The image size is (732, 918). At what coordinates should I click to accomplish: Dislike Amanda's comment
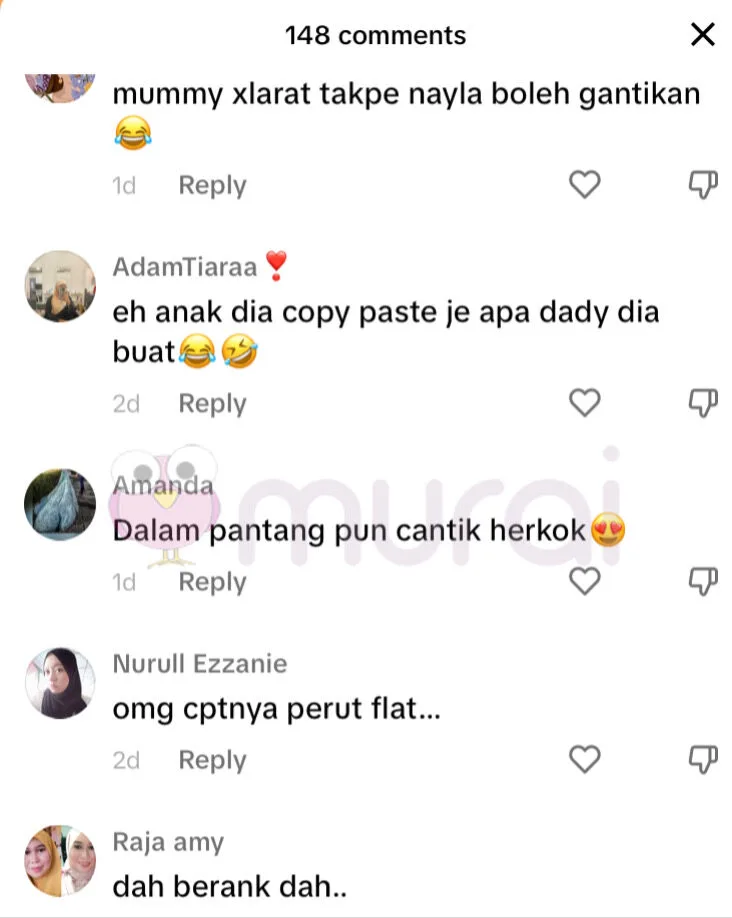[x=703, y=581]
